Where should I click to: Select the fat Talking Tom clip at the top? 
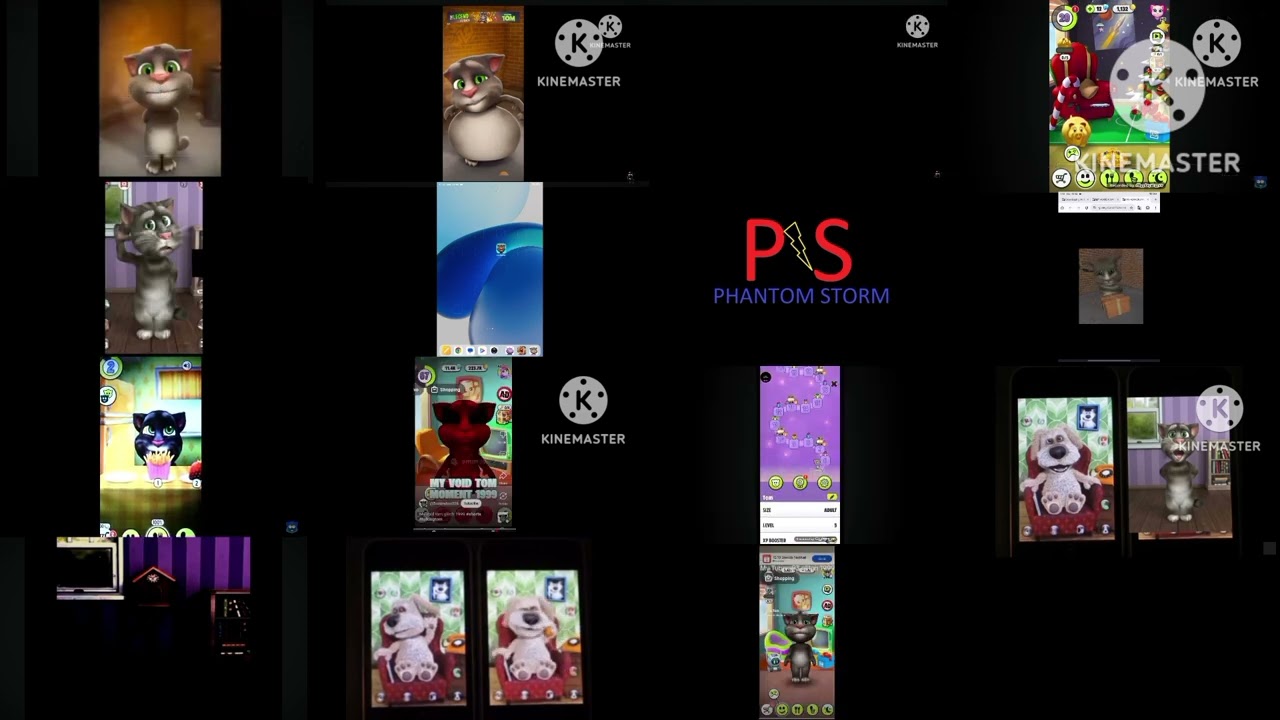tap(483, 93)
